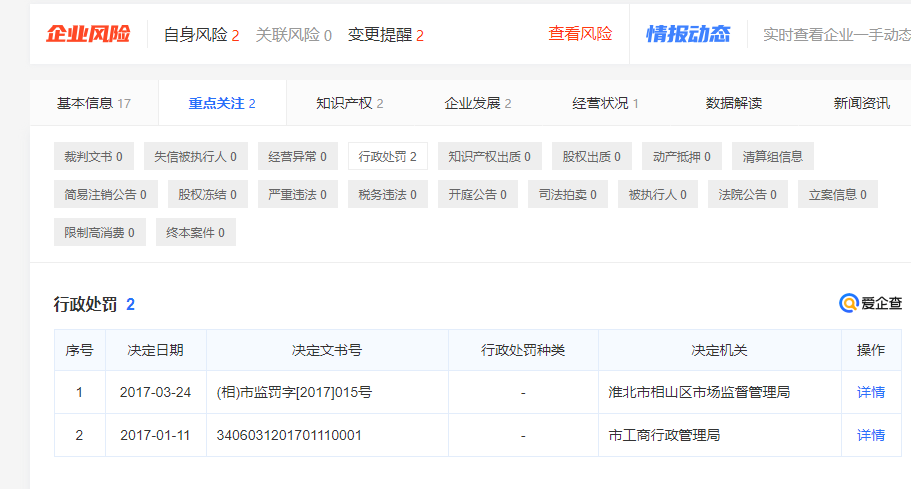
Task: Open the 情报动态 heading
Action: click(x=688, y=34)
